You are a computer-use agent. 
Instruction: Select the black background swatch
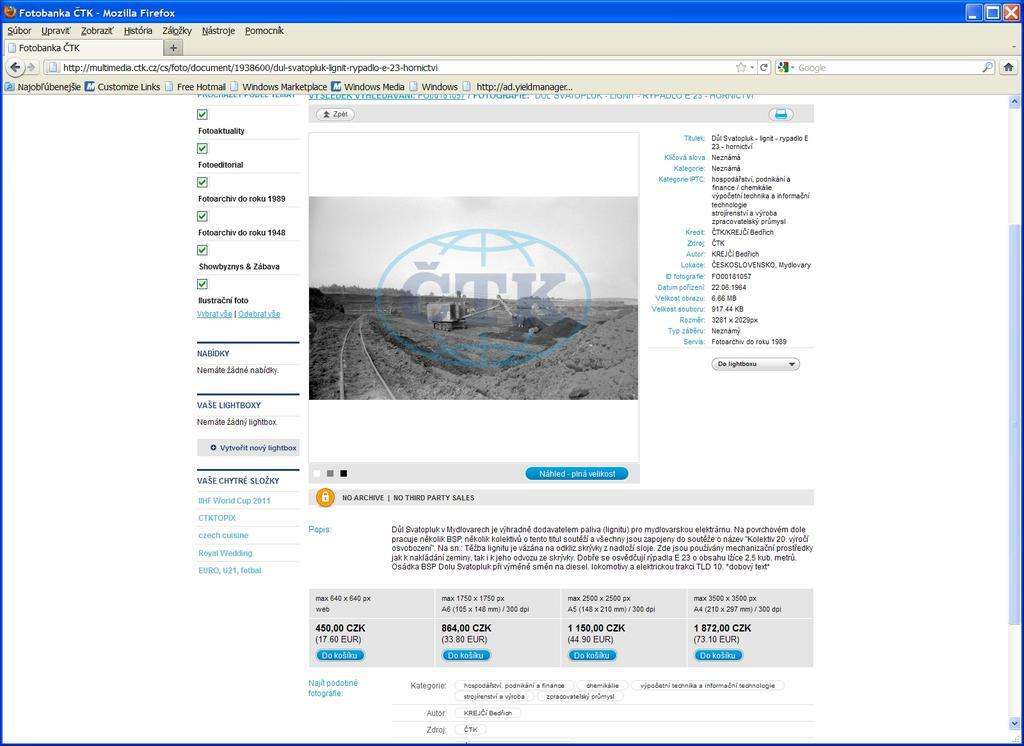[x=344, y=474]
